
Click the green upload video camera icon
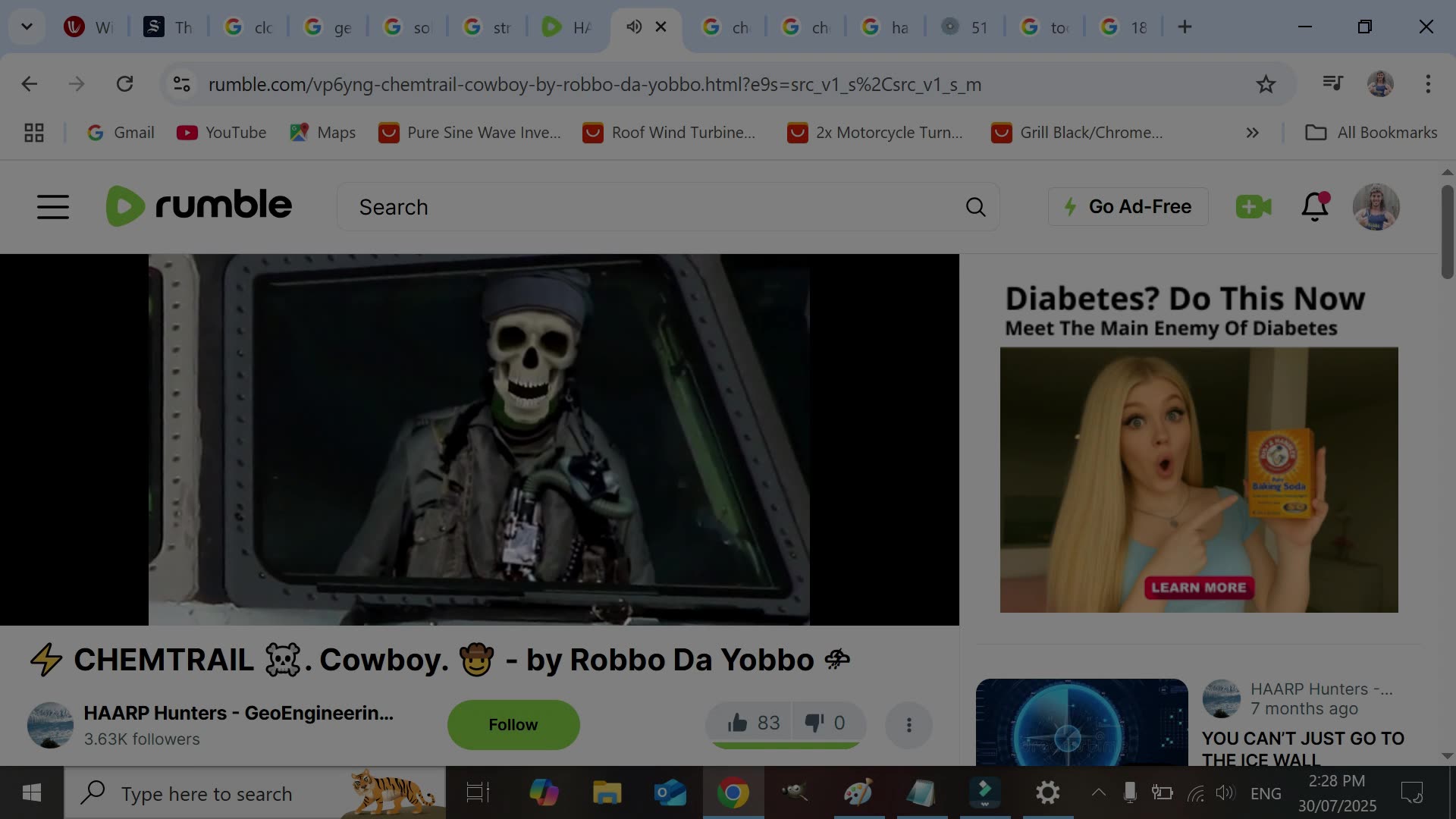pyautogui.click(x=1253, y=206)
